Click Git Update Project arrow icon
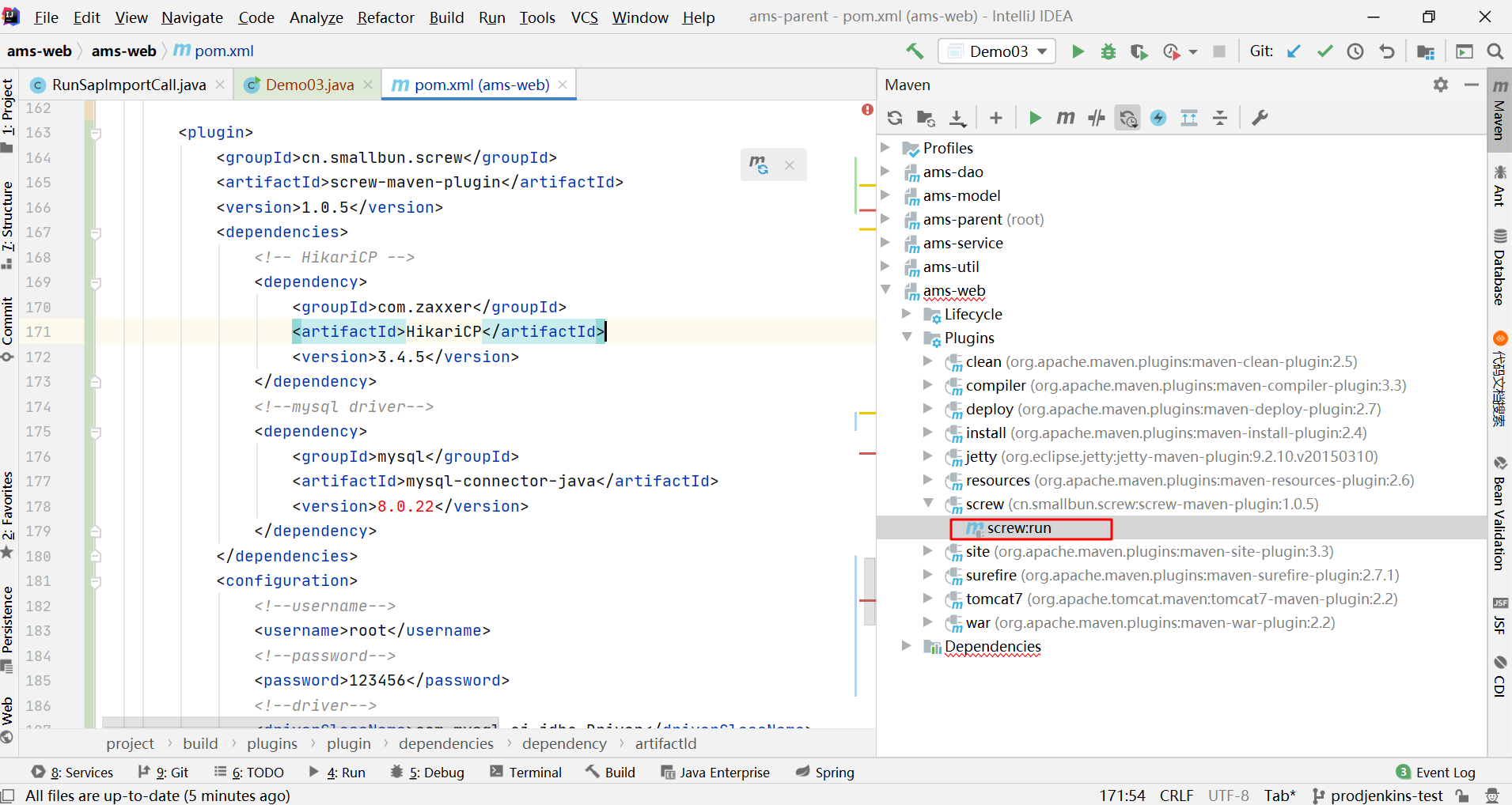 [1294, 51]
